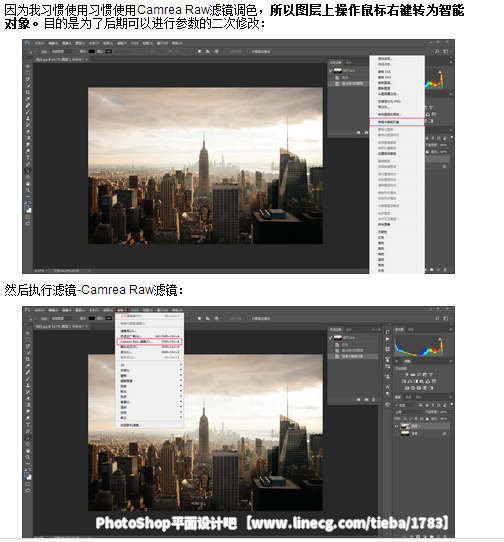The image size is (504, 542).
Task: Click Ps logo in upper Photoshop screenshot
Action: (x=27, y=43)
